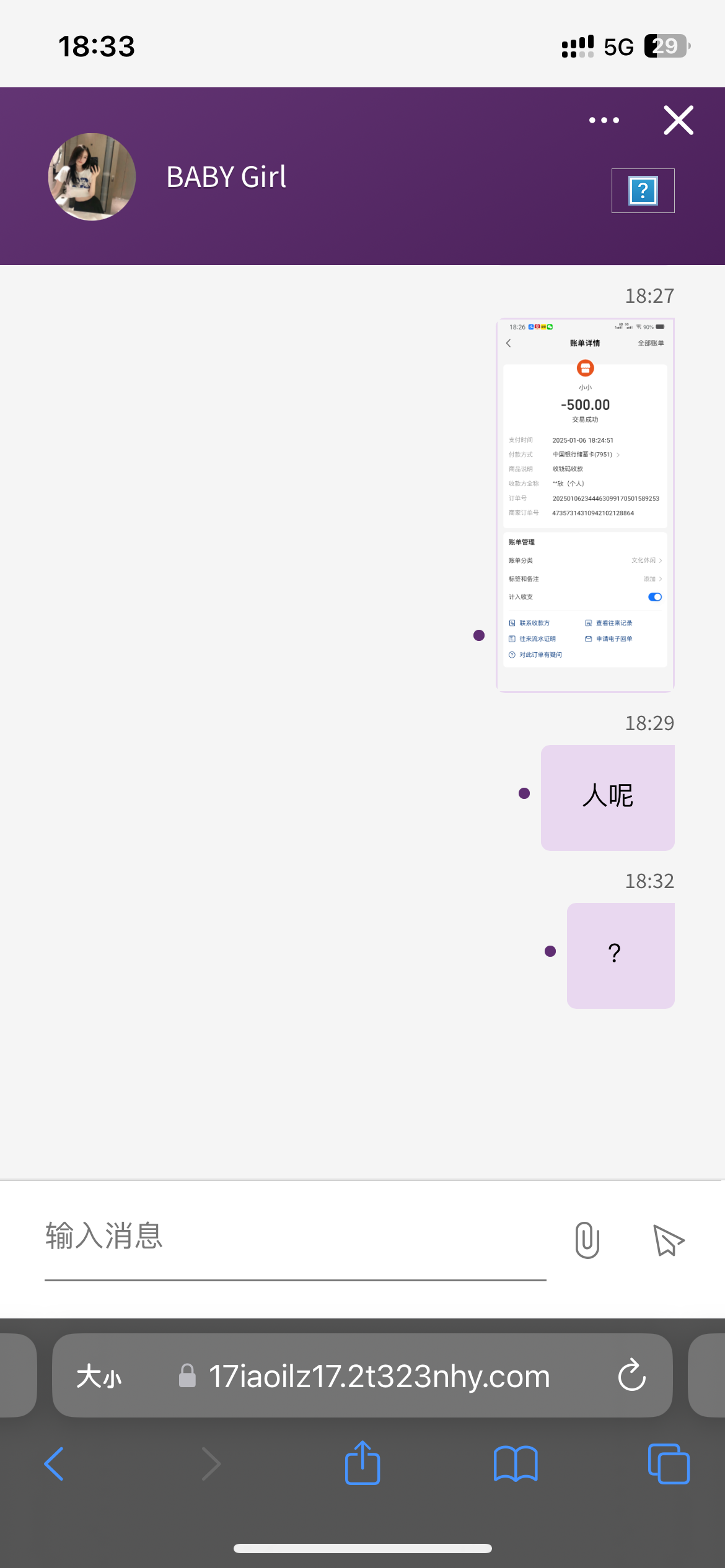725x1568 pixels.
Task: Open the sent payment receipt image
Action: tap(585, 505)
